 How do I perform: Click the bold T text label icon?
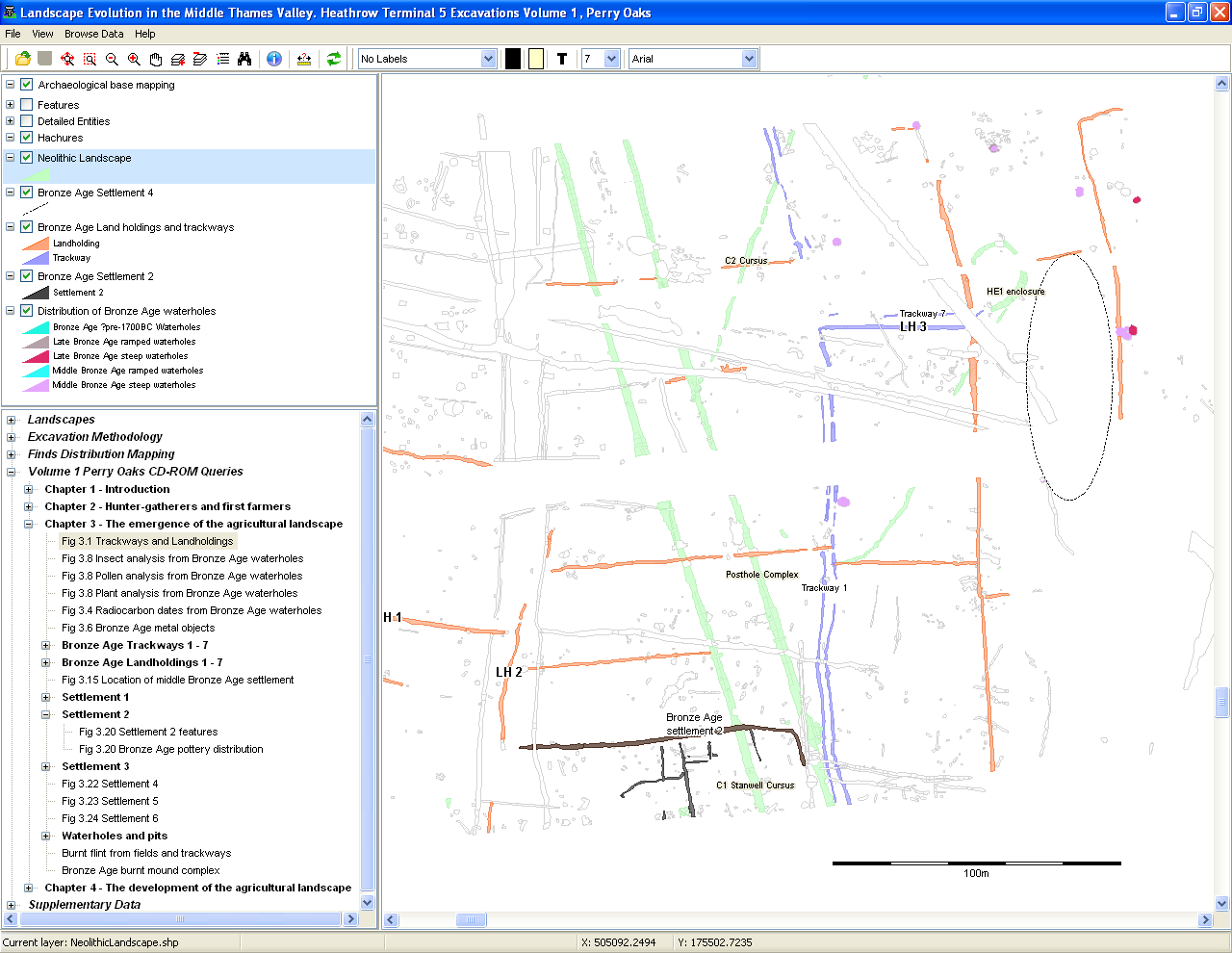562,59
